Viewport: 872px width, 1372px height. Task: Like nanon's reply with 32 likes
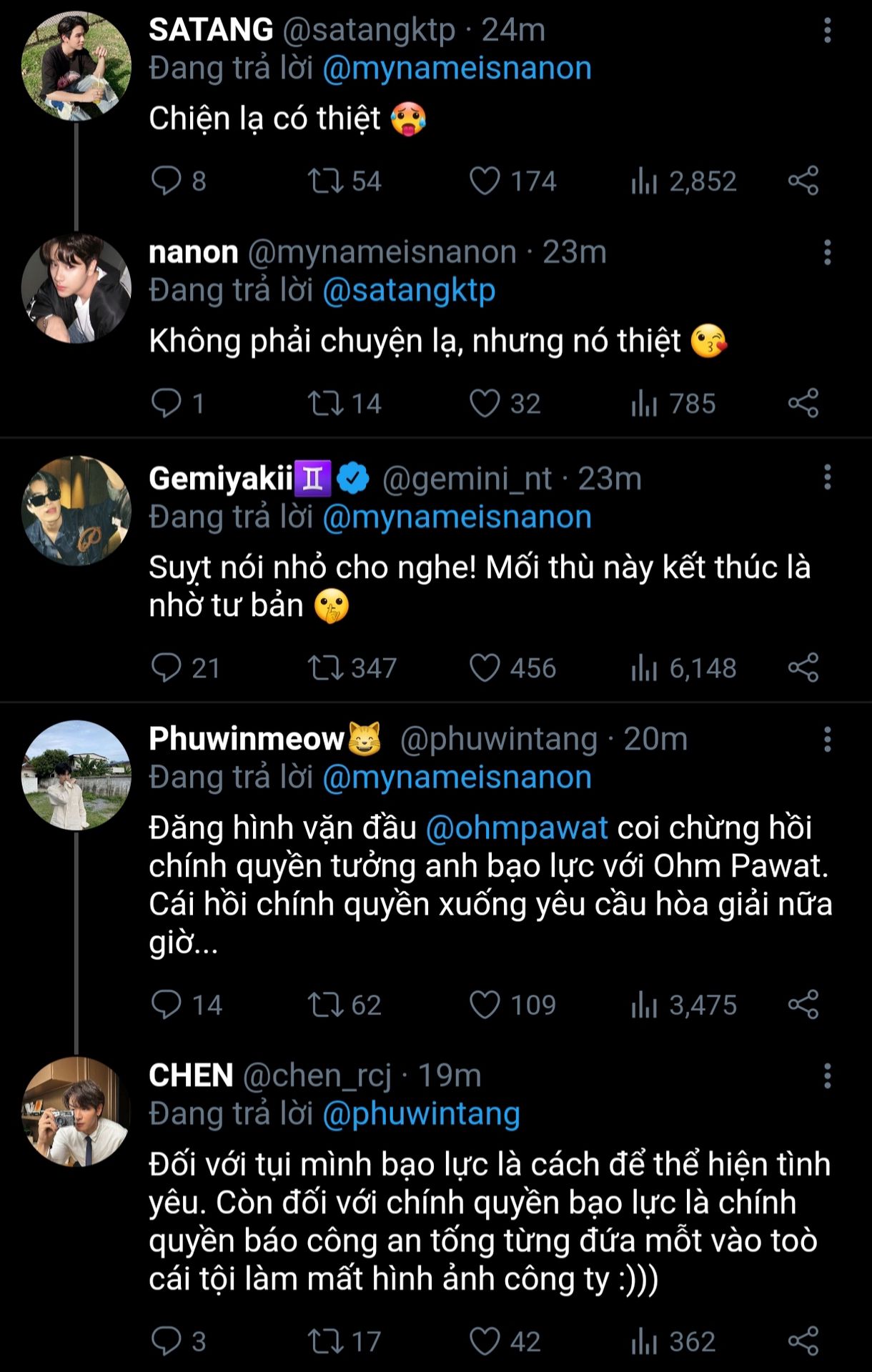485,403
